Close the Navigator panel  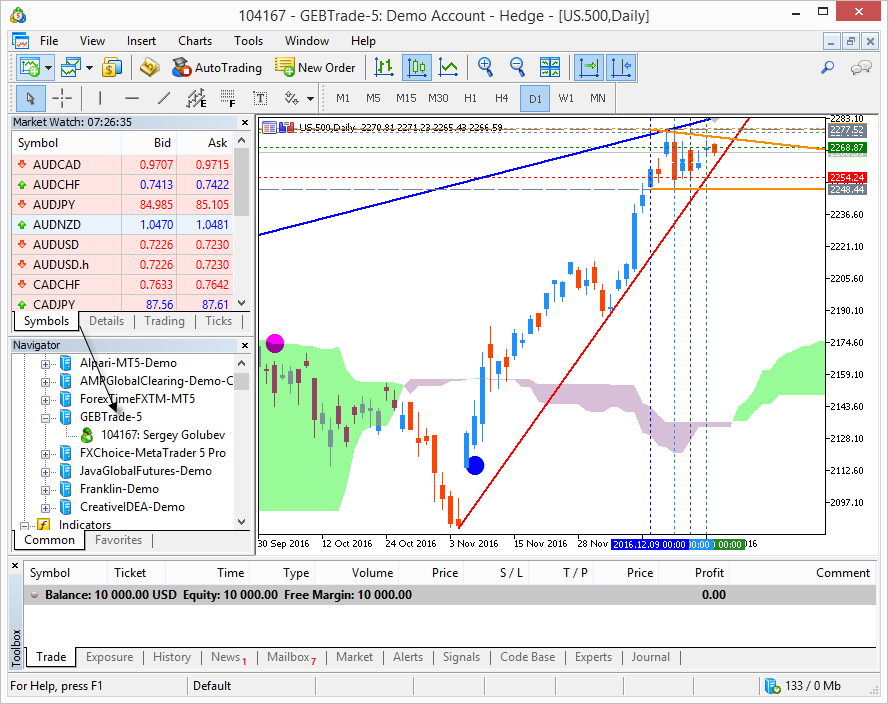pos(245,345)
